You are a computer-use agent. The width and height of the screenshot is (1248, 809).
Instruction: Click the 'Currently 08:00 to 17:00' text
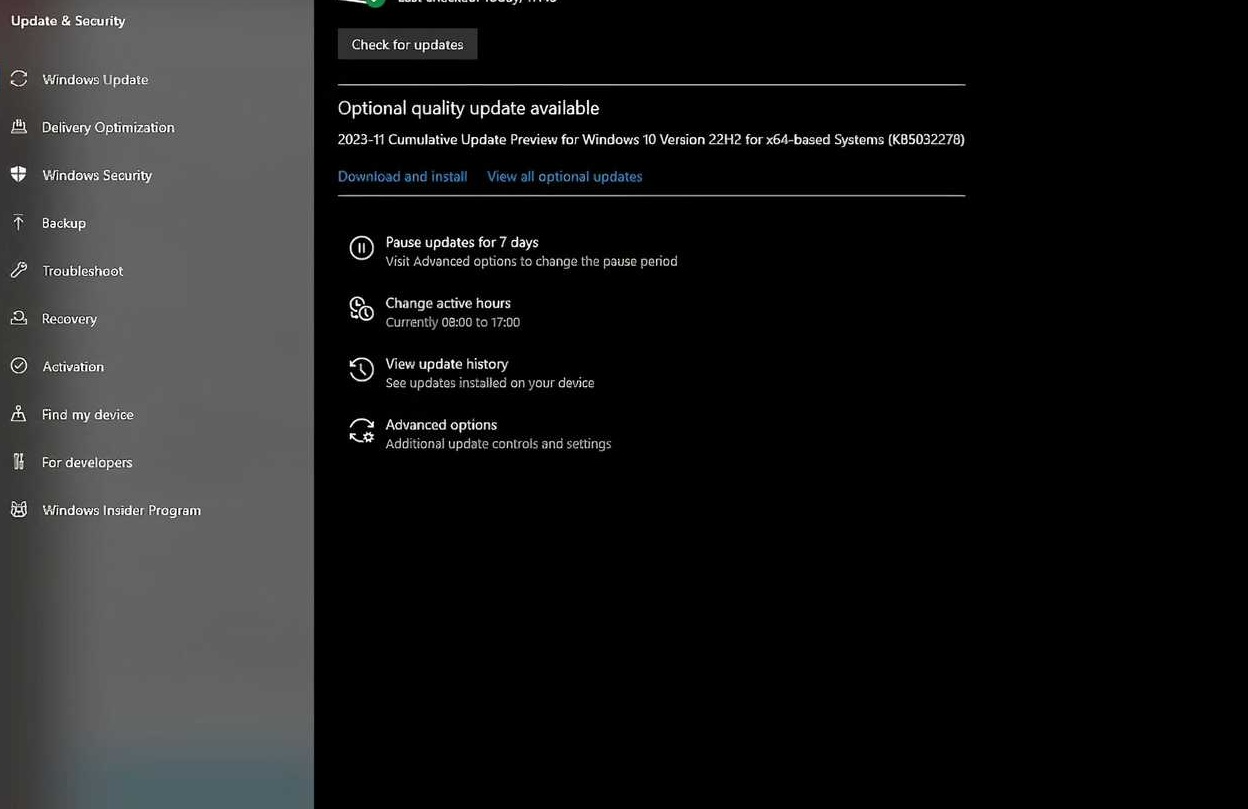click(x=452, y=322)
